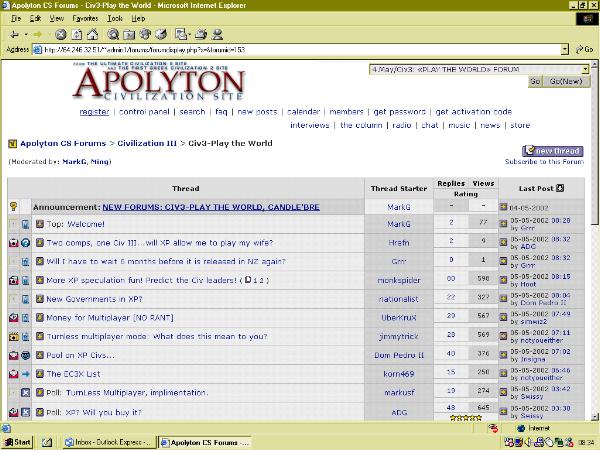
Task: Click the Apolyton Civilization Site logo
Action: (158, 81)
